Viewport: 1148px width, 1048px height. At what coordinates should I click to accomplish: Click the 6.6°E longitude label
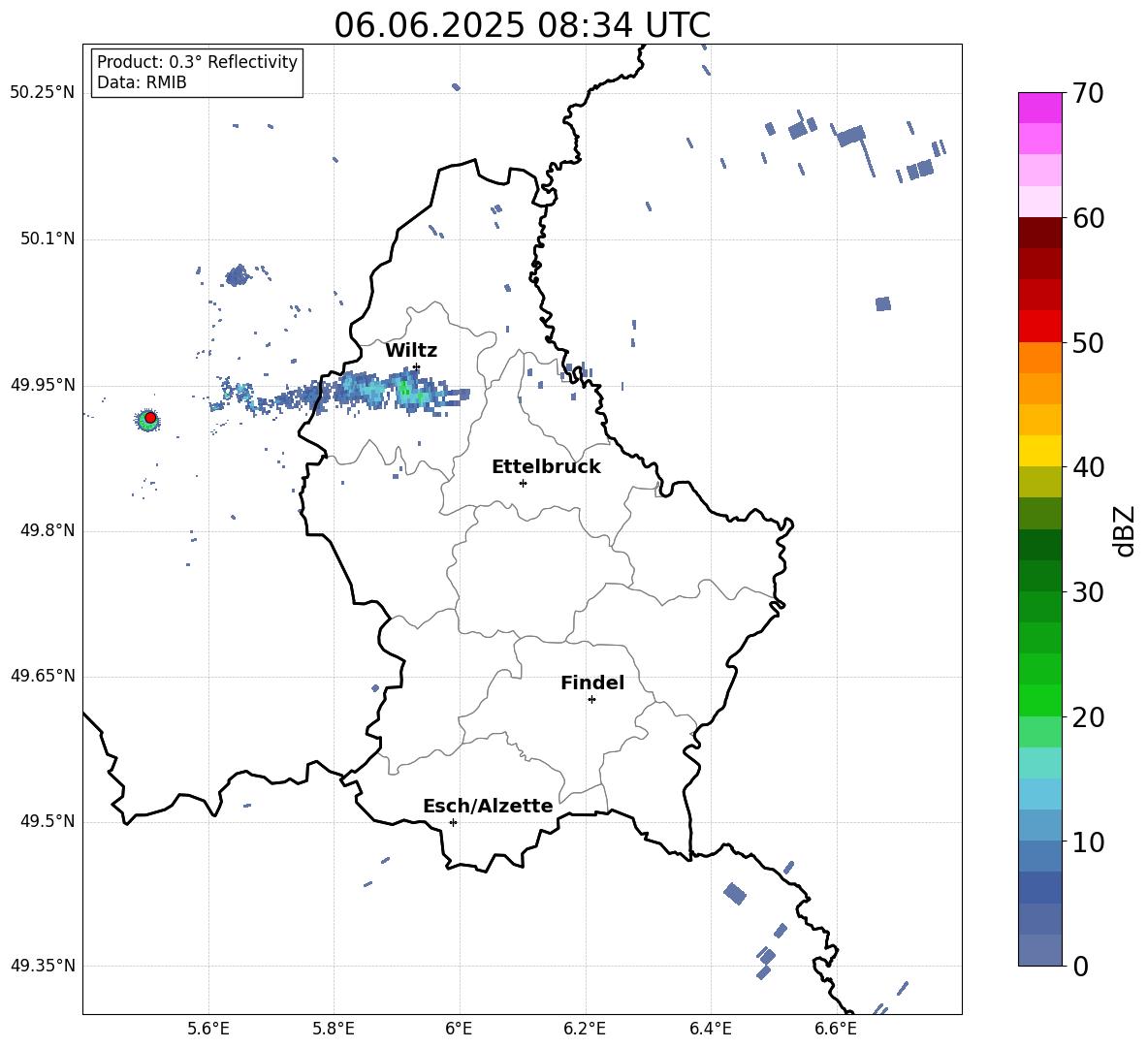[x=836, y=1029]
